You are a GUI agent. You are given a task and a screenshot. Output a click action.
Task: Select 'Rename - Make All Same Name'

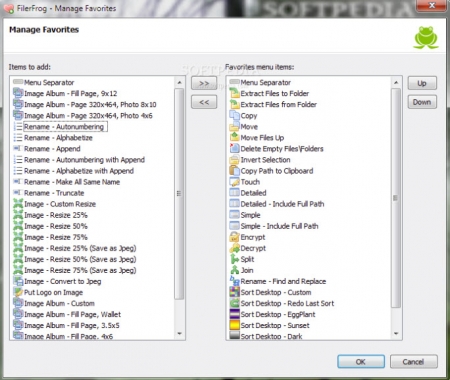tap(72, 182)
